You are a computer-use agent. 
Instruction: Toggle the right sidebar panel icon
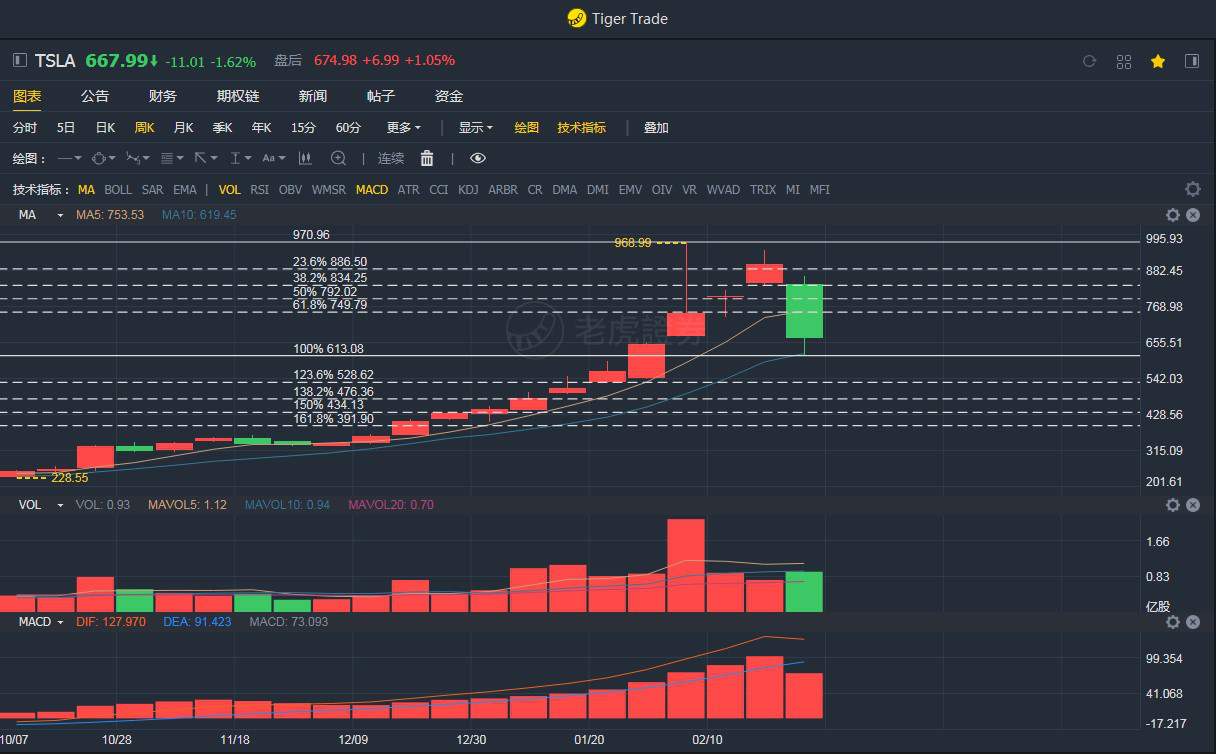[1192, 61]
